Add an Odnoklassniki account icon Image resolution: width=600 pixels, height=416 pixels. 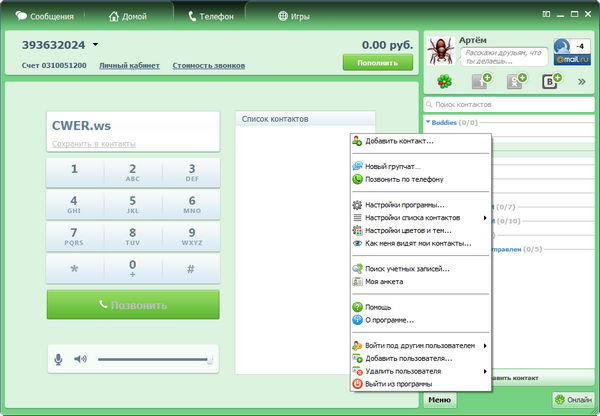(x=516, y=81)
